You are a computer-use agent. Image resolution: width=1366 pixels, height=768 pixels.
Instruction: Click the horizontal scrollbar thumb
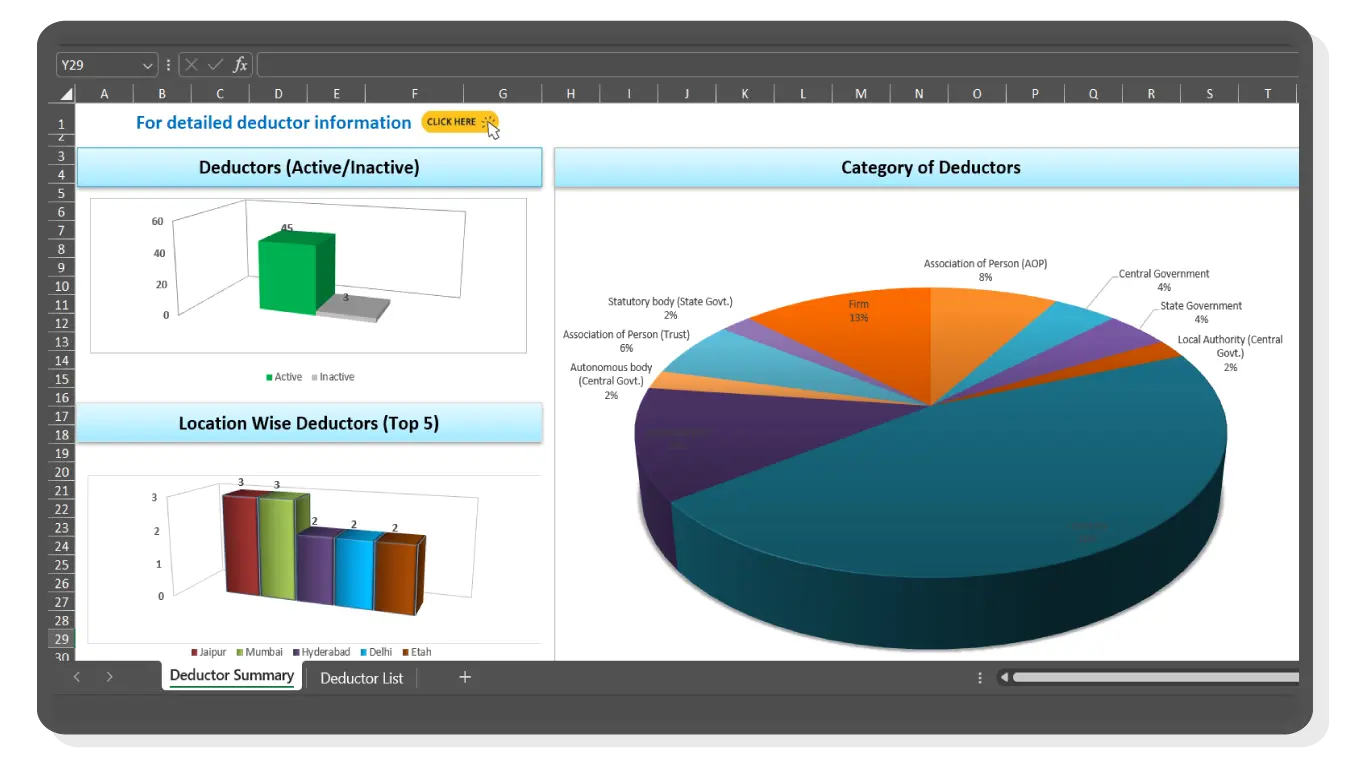pyautogui.click(x=1155, y=677)
